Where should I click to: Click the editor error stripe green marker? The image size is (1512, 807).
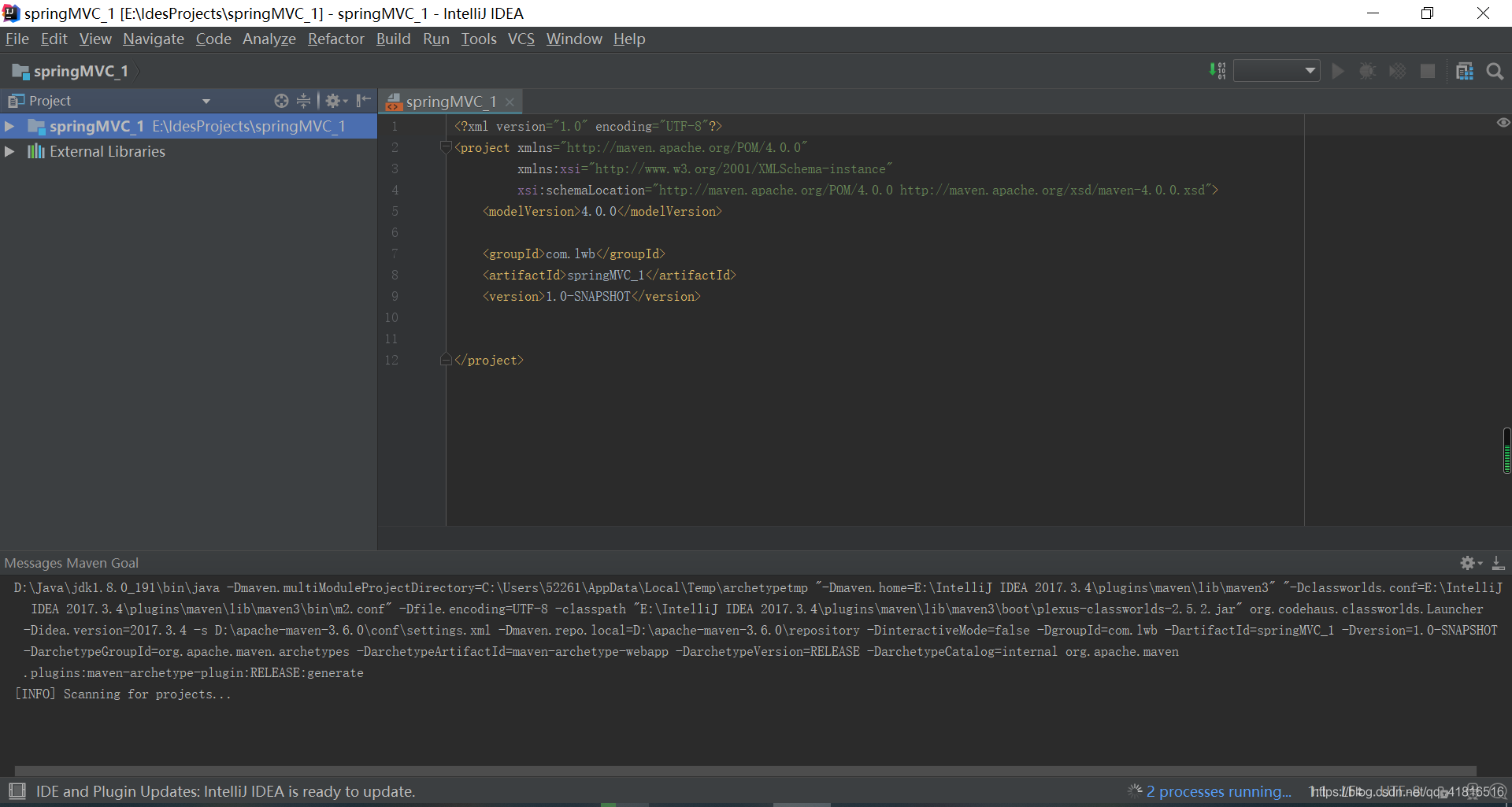pyautogui.click(x=1507, y=450)
